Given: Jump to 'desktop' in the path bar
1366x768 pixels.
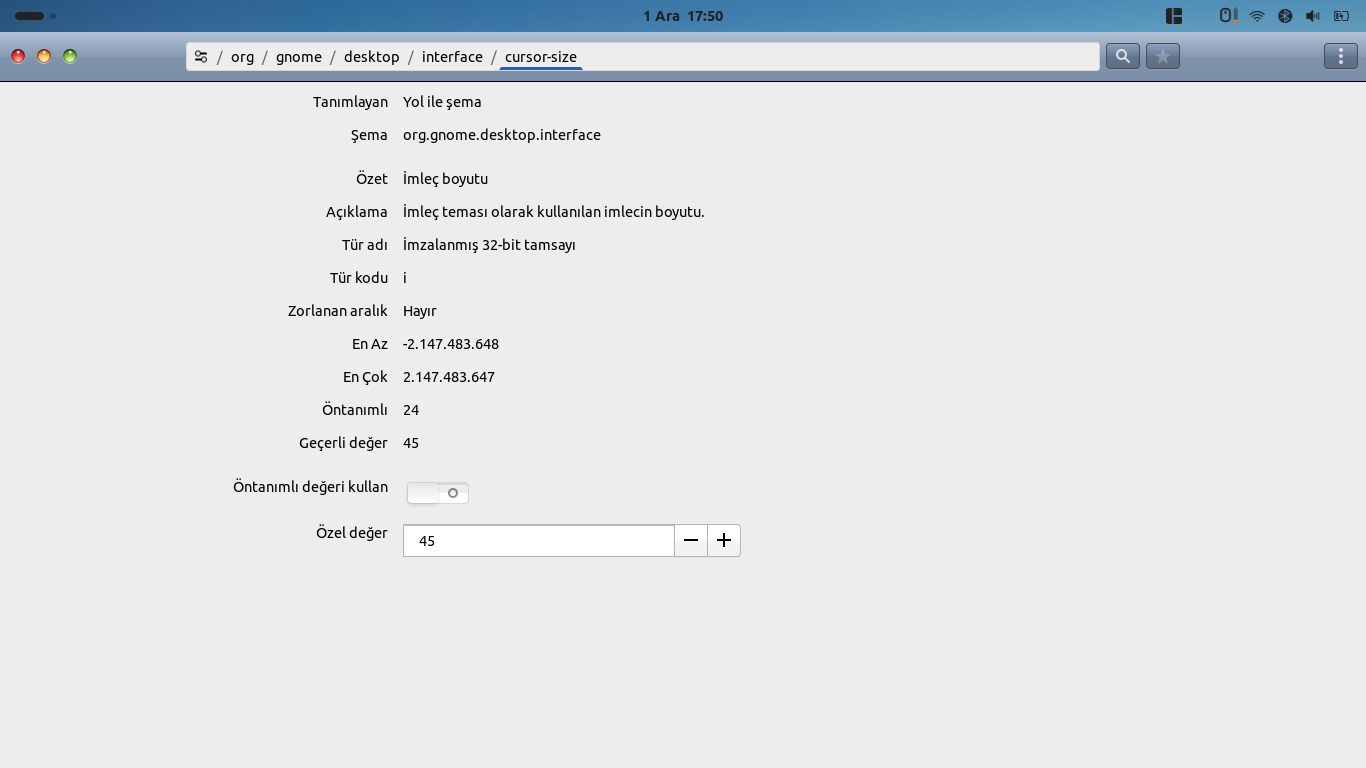Looking at the screenshot, I should [x=371, y=57].
